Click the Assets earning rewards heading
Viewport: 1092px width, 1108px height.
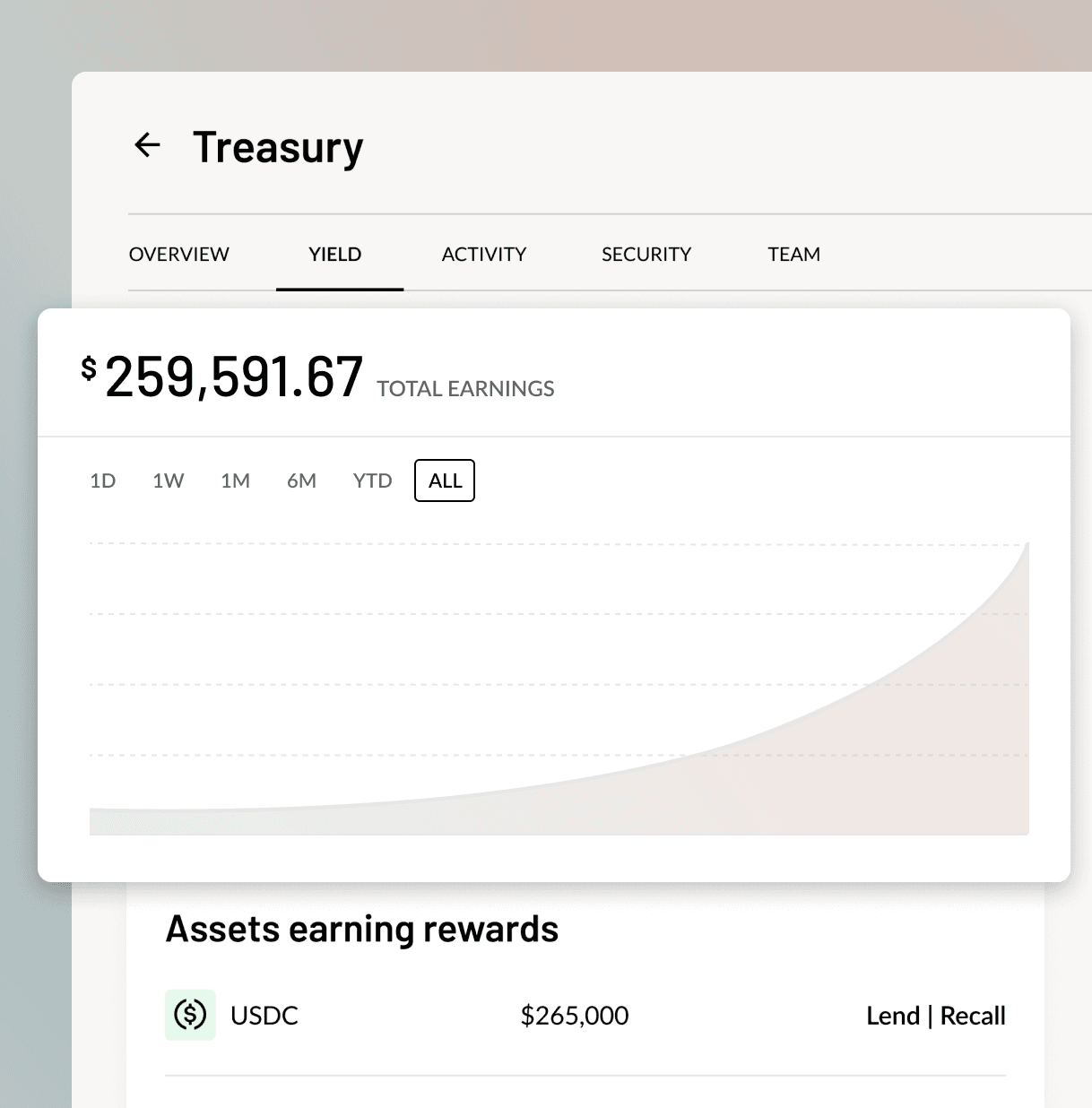coord(361,930)
